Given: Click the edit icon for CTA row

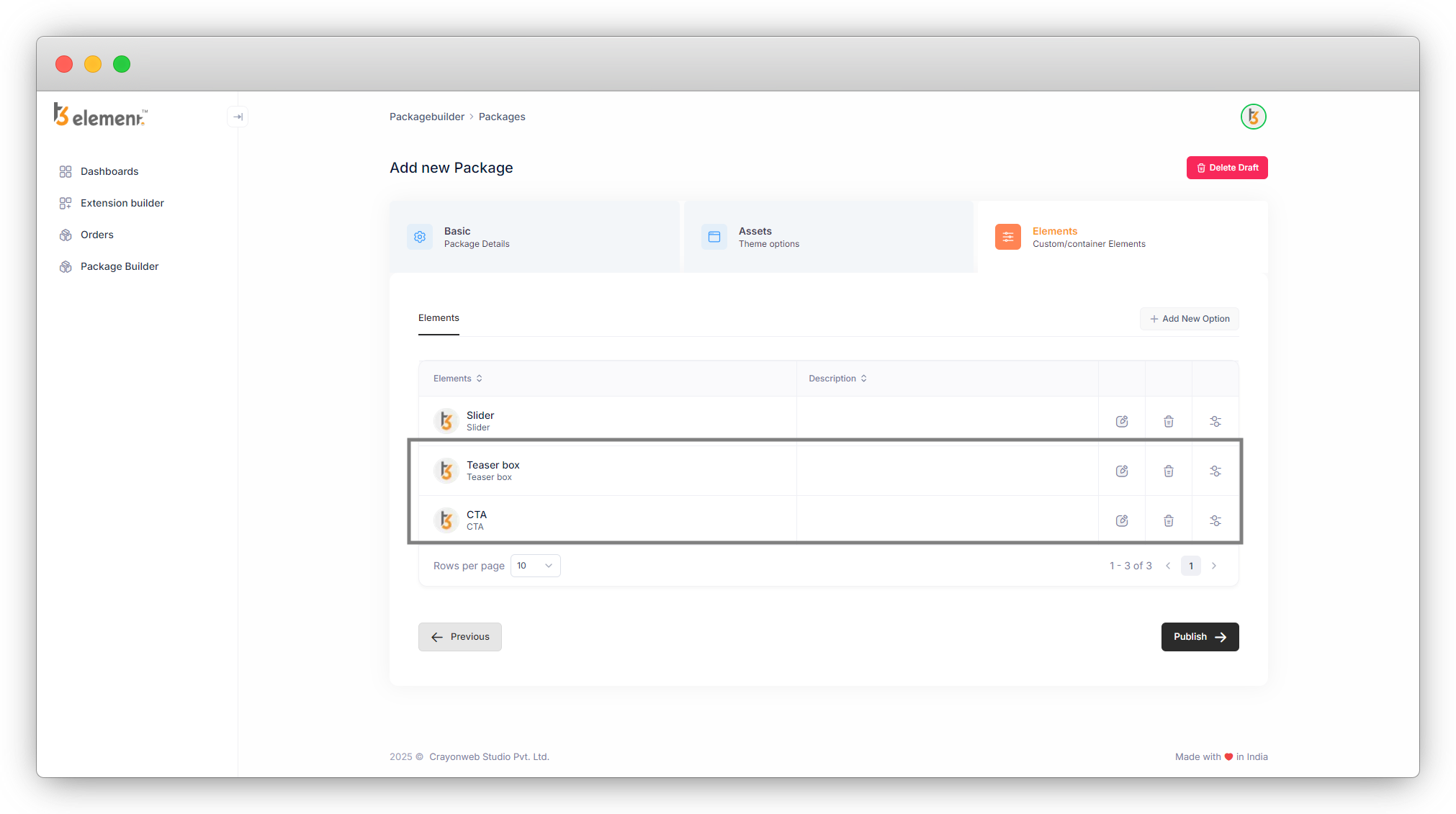Looking at the screenshot, I should tap(1121, 520).
